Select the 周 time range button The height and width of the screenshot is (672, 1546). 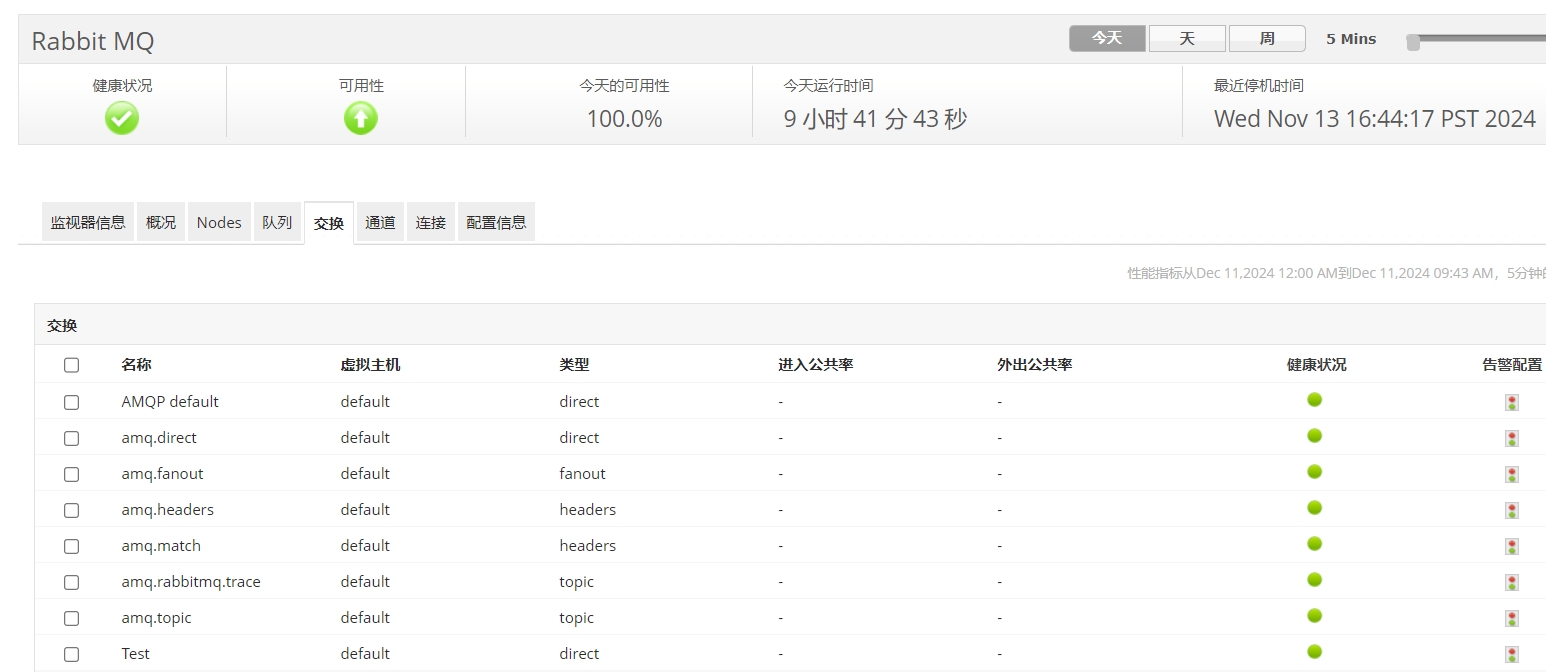1267,38
